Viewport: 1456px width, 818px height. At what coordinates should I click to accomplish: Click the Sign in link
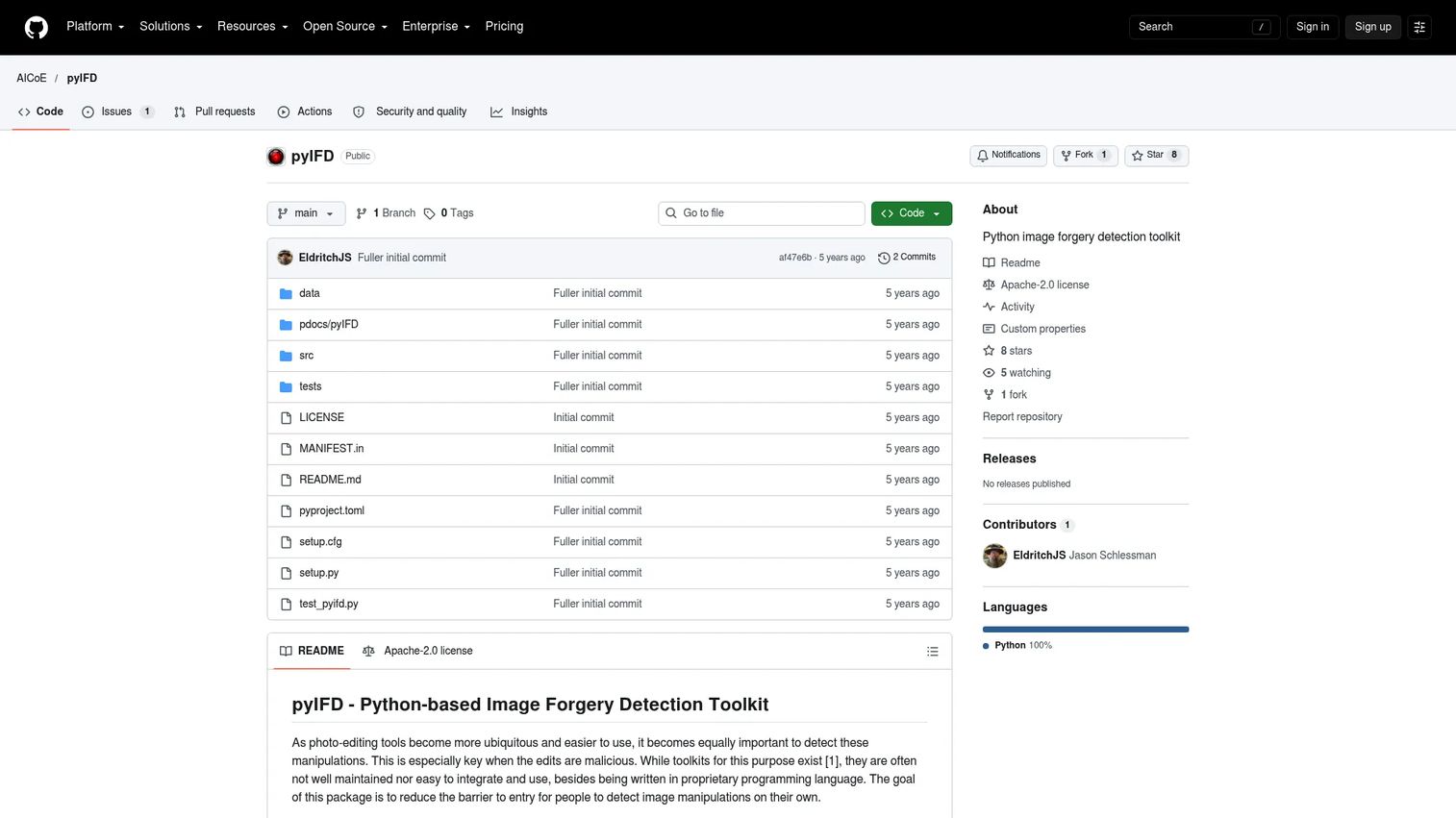tap(1312, 27)
